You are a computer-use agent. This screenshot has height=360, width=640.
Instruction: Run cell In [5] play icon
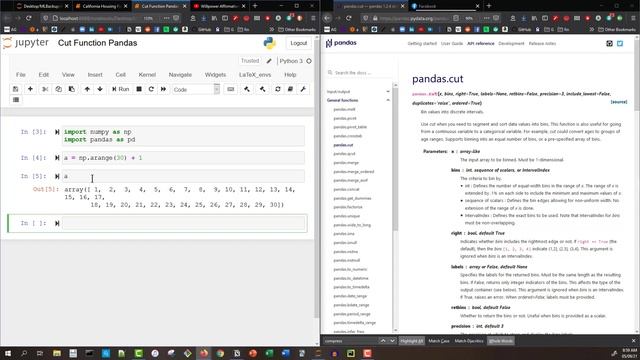coord(57,176)
